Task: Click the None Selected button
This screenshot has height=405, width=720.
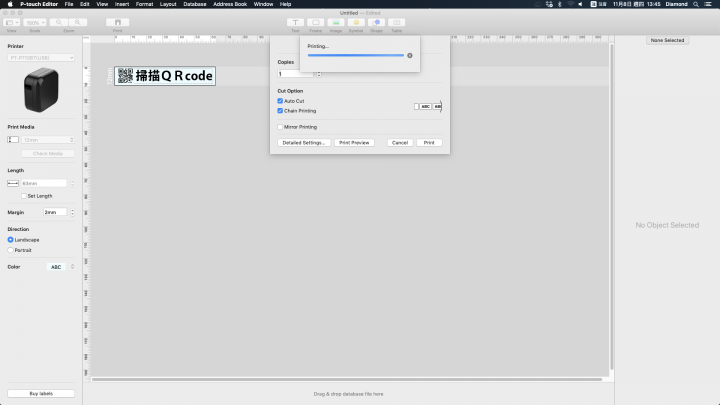Action: [x=667, y=40]
